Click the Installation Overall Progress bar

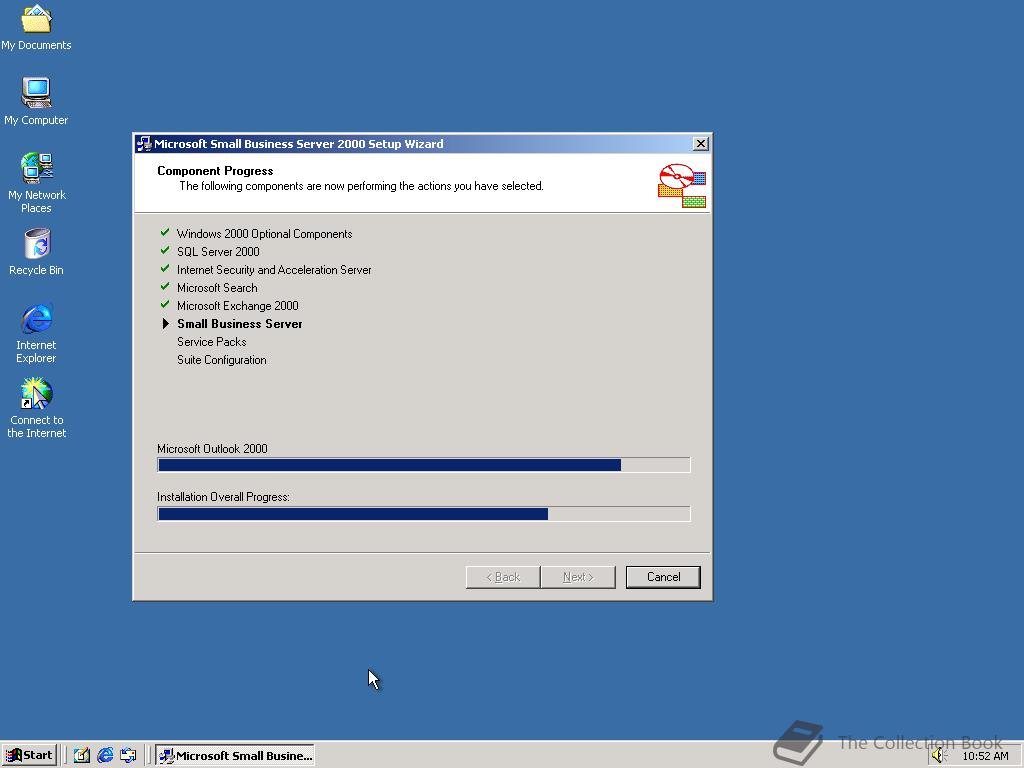pos(423,514)
